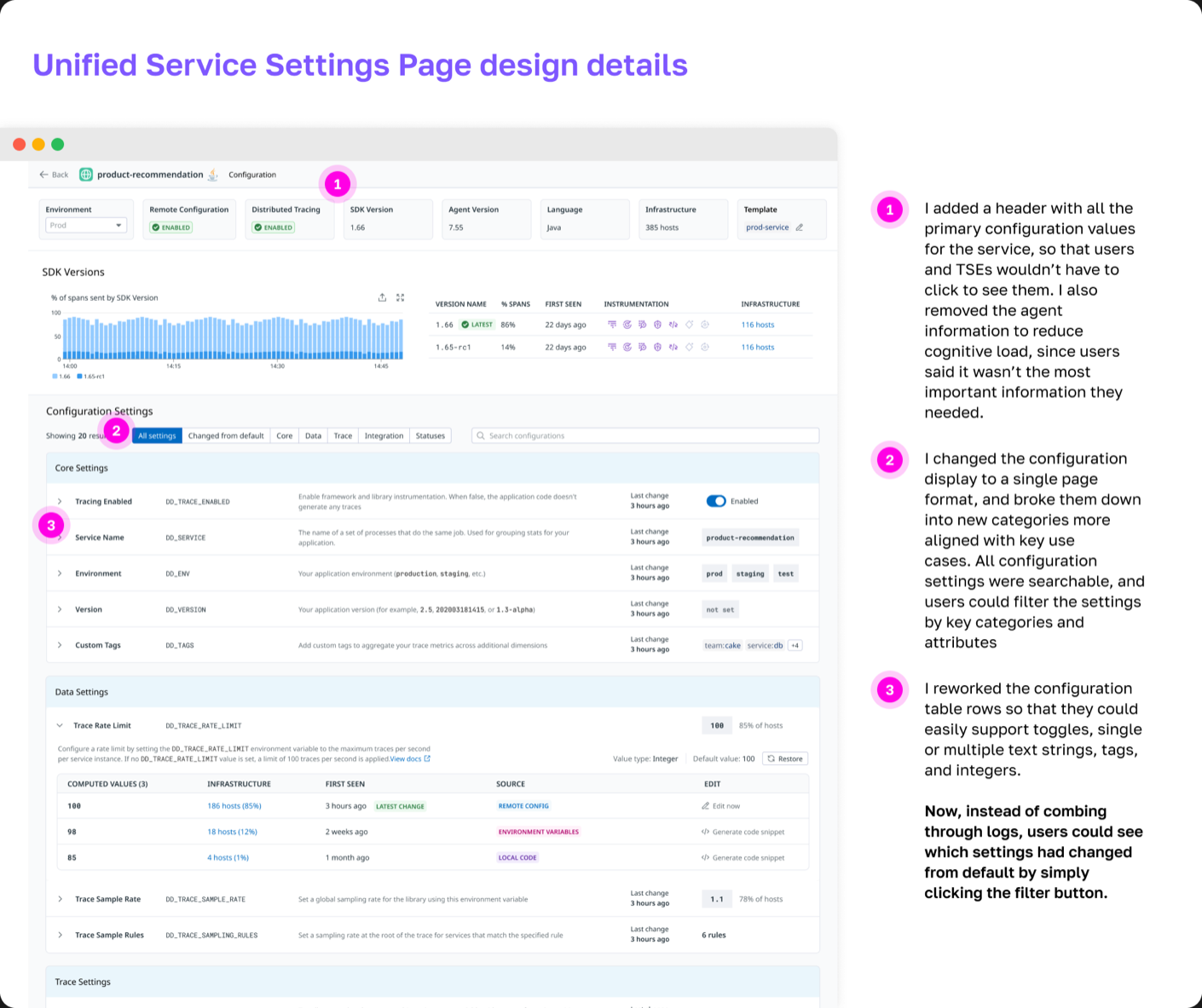Click second instrumentation icon in 1.65-rc1 row
1202x1008 pixels.
click(627, 347)
